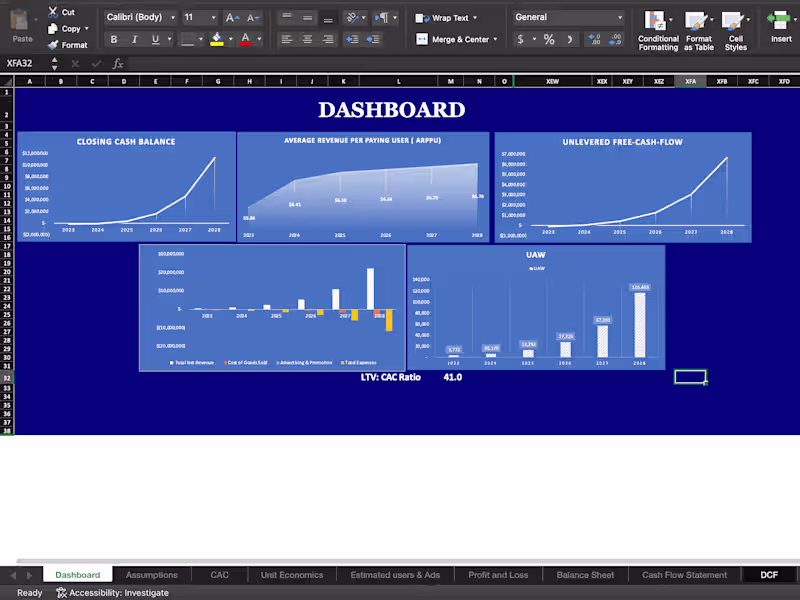Open the font size dropdown
800x600 pixels.
213,17
